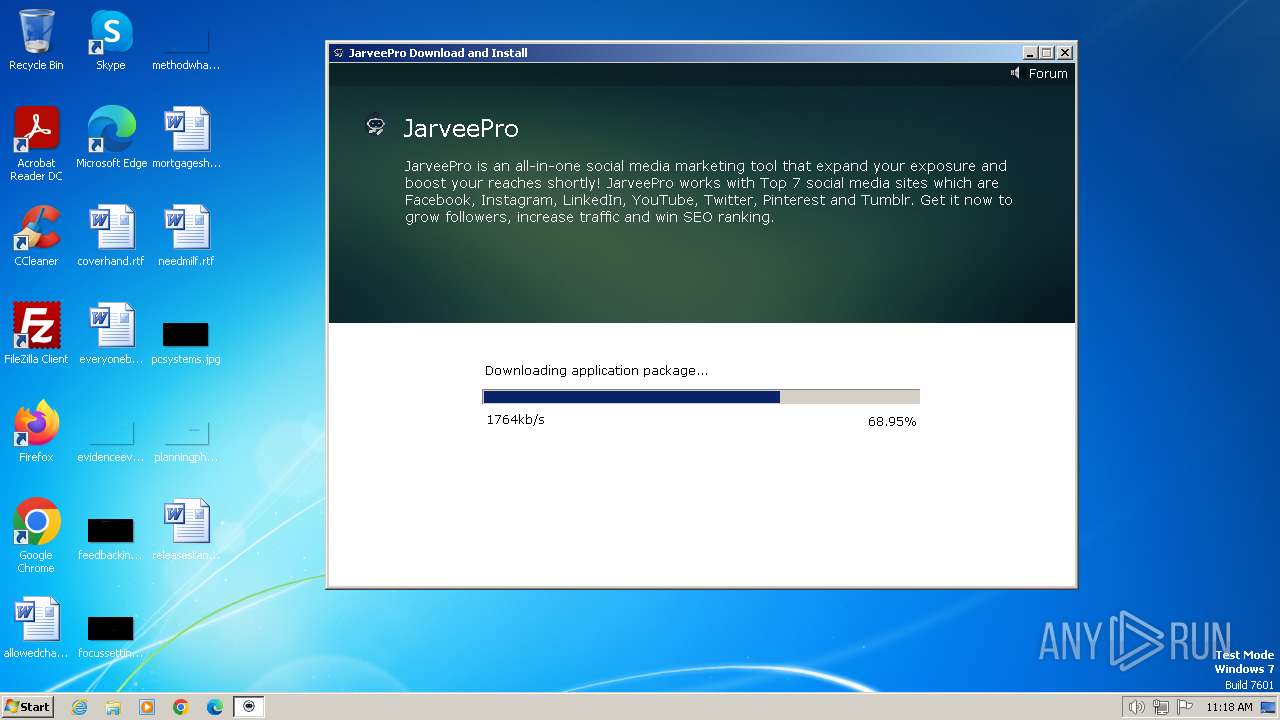
Task: Select the allowedcha... Word document
Action: click(x=36, y=627)
